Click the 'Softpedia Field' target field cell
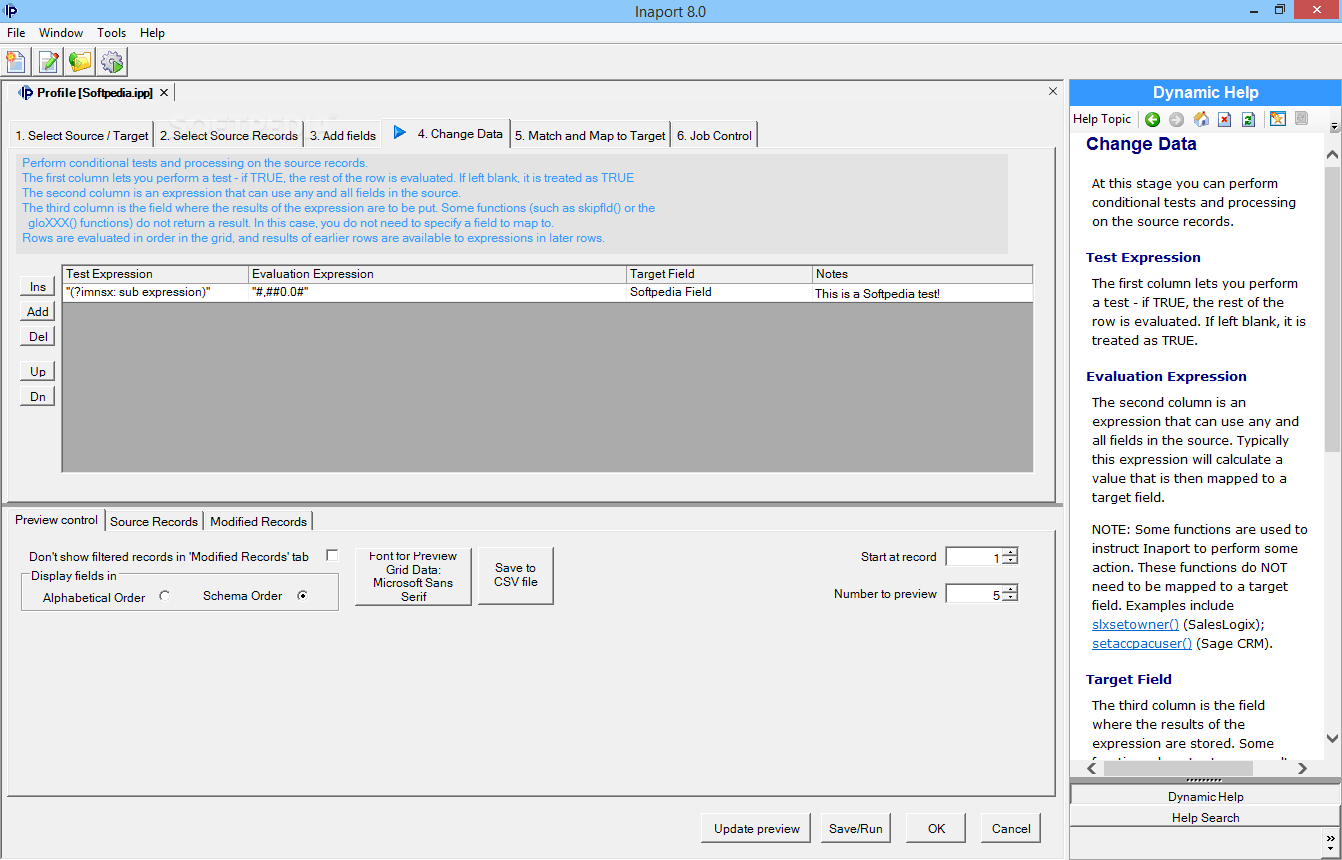 pos(719,293)
